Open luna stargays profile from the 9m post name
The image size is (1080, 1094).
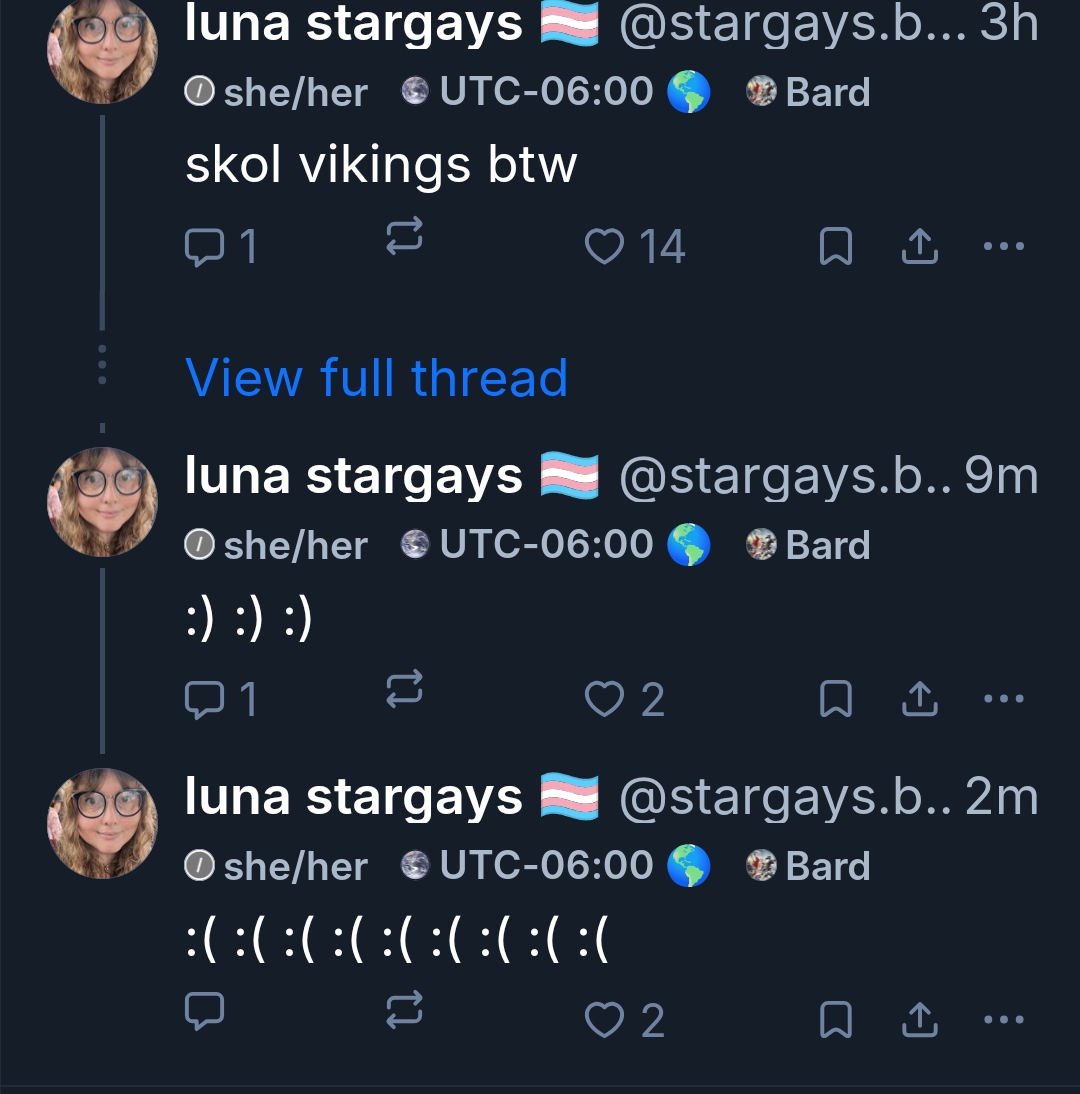tap(353, 476)
